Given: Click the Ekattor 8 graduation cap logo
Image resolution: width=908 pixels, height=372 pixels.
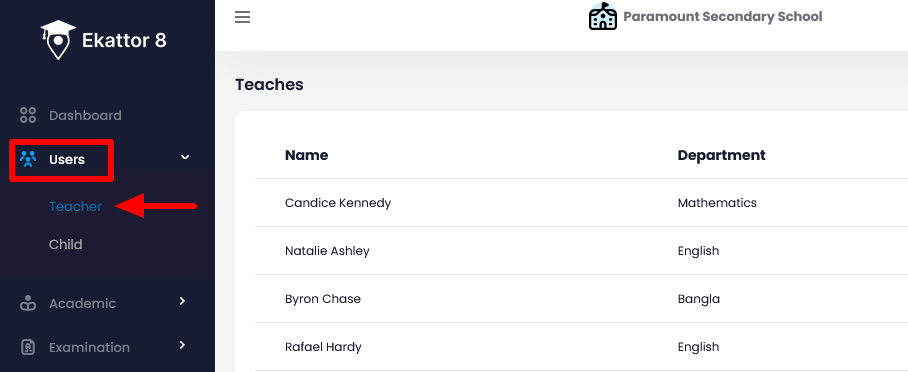Looking at the screenshot, I should point(58,40).
